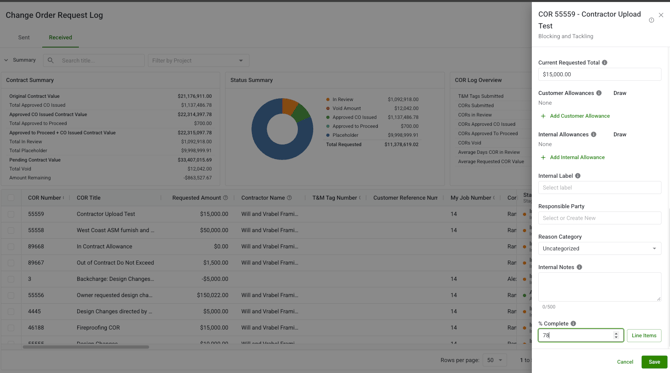Click 'In Contract Allowance' title cell

point(104,246)
